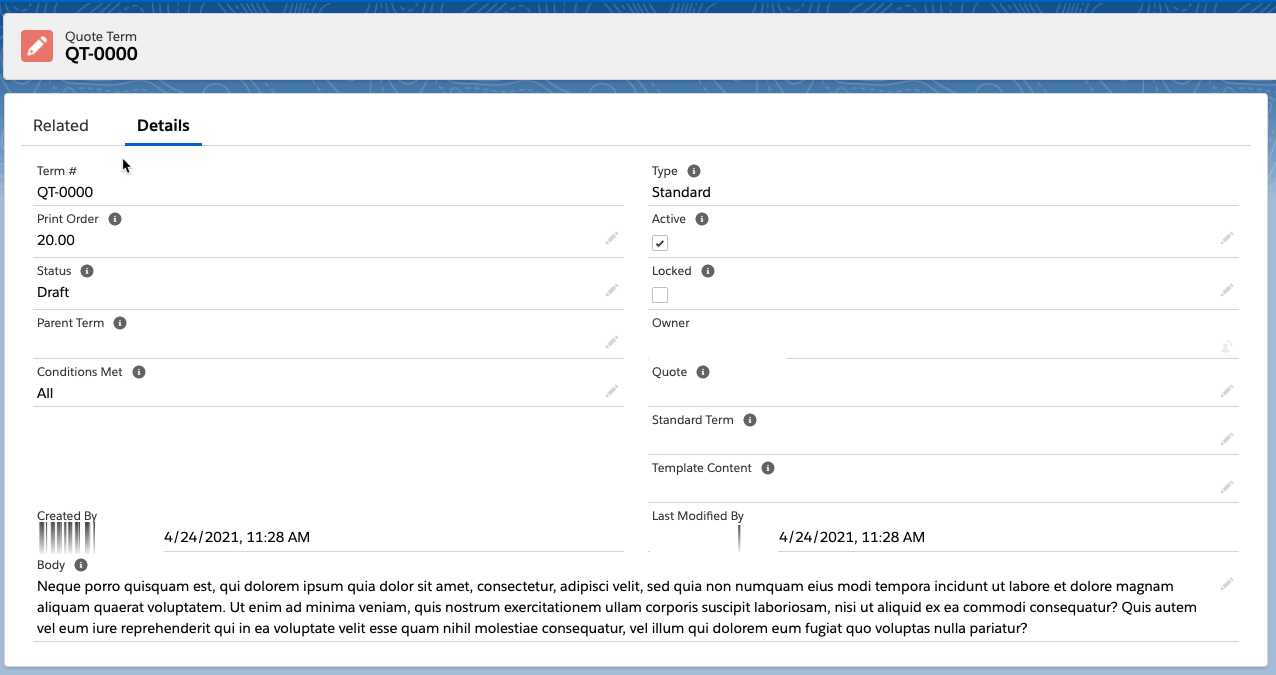Image resolution: width=1276 pixels, height=675 pixels.
Task: Edit Print Order using pencil icon
Action: click(x=611, y=239)
